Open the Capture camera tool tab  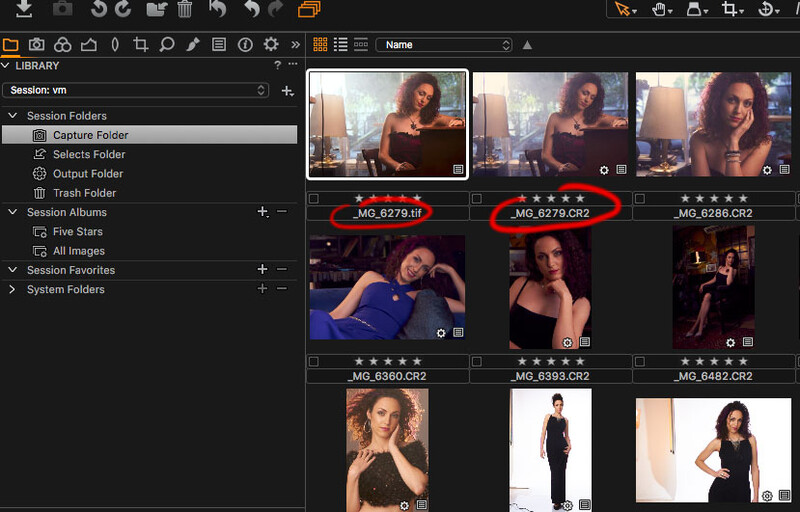[x=36, y=45]
